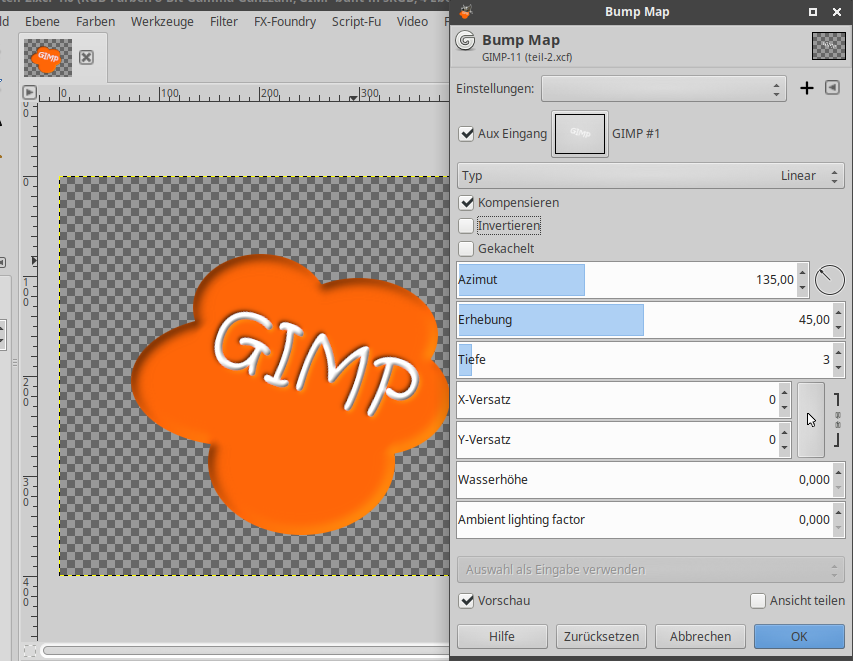Image resolution: width=853 pixels, height=661 pixels.
Task: Toggle the Aux Eingang checkbox
Action: 466,134
